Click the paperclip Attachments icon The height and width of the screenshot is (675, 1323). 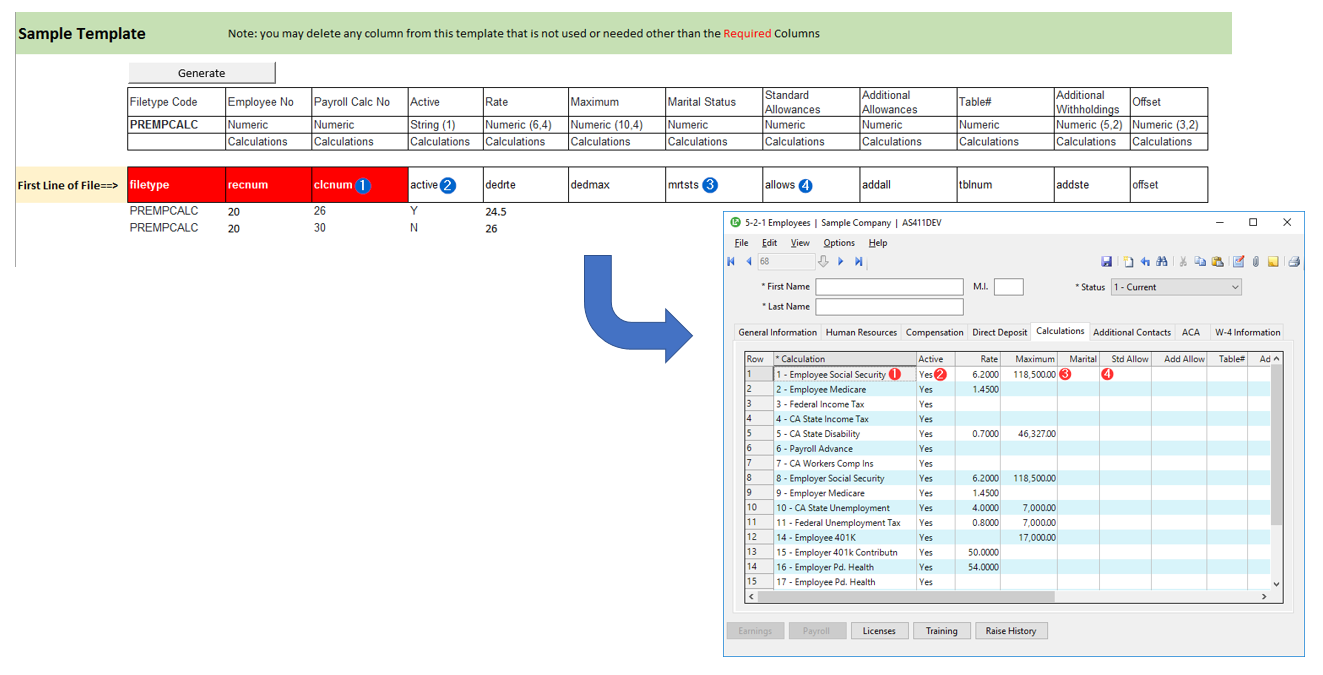1255,262
